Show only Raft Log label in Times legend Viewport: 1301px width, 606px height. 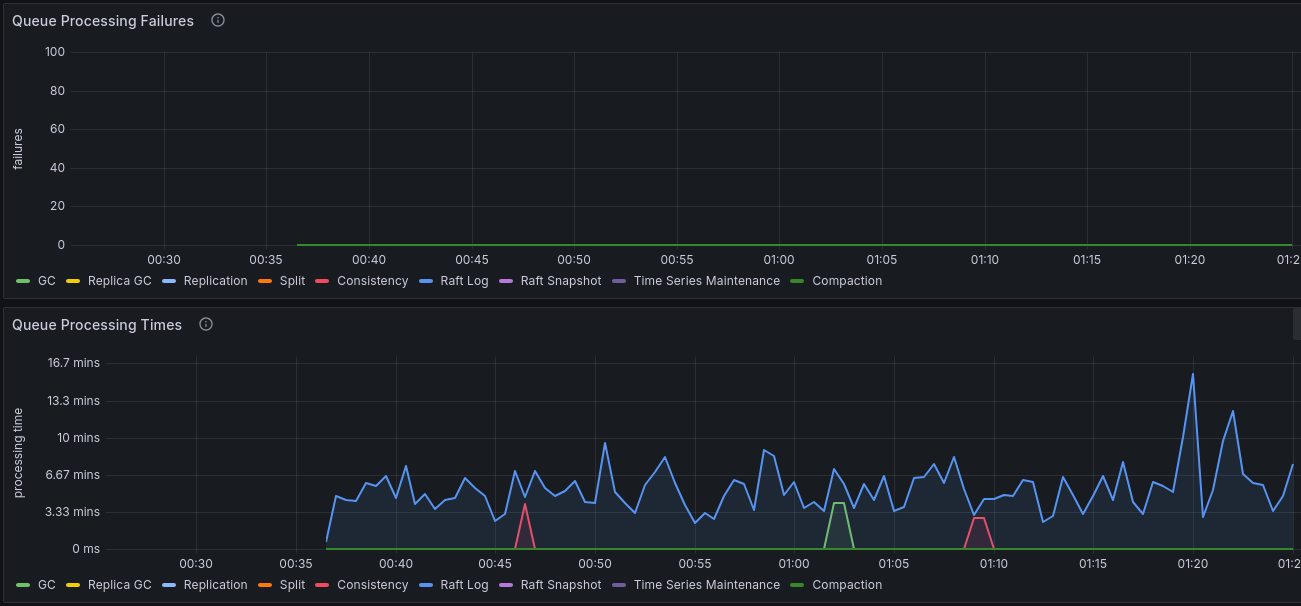[x=464, y=585]
